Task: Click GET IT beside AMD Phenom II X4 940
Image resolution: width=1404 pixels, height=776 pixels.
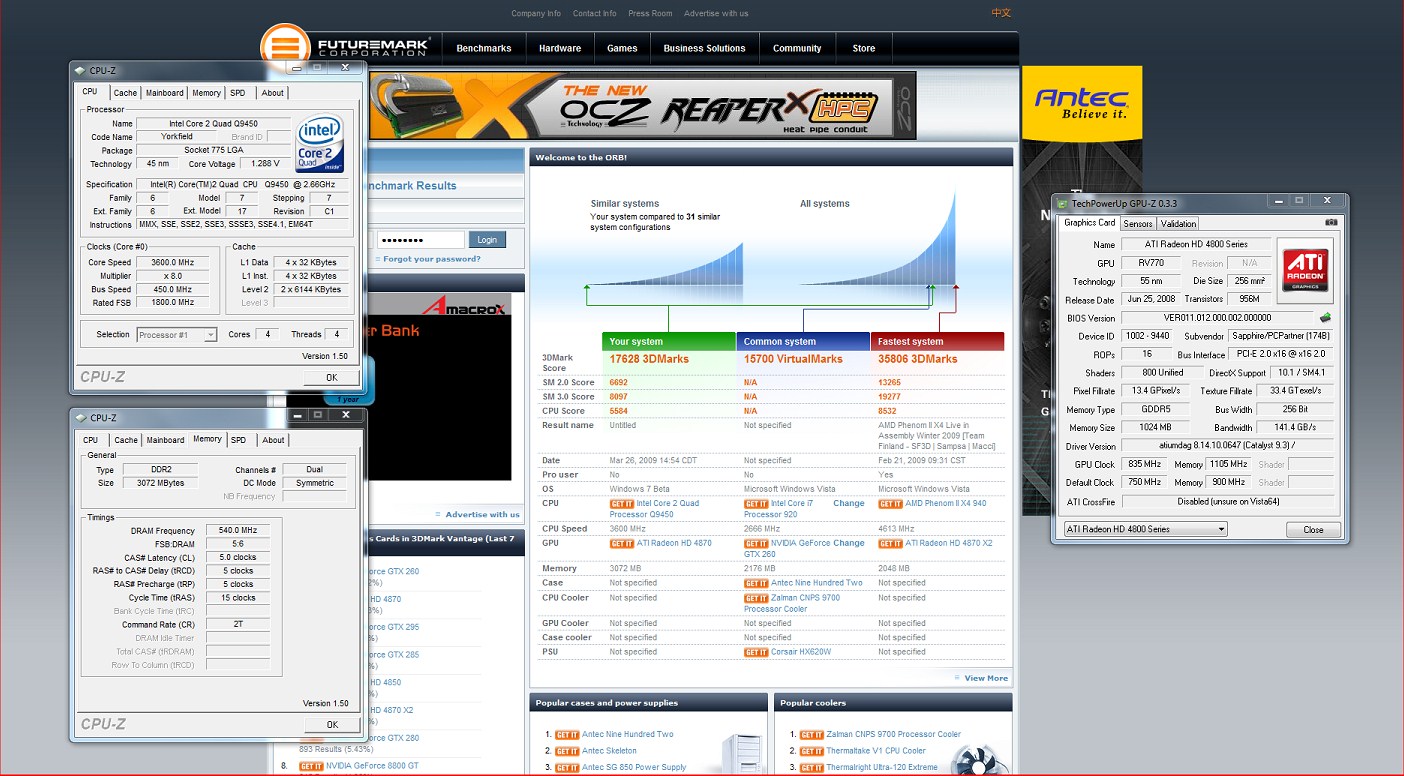Action: click(890, 504)
